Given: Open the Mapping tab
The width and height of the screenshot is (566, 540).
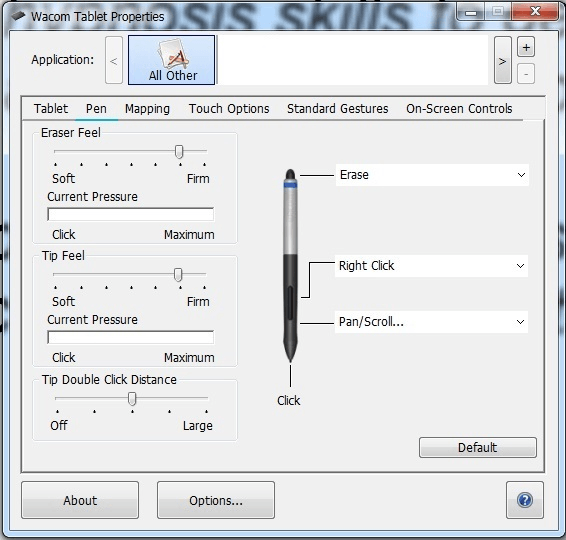Looking at the screenshot, I should point(147,109).
